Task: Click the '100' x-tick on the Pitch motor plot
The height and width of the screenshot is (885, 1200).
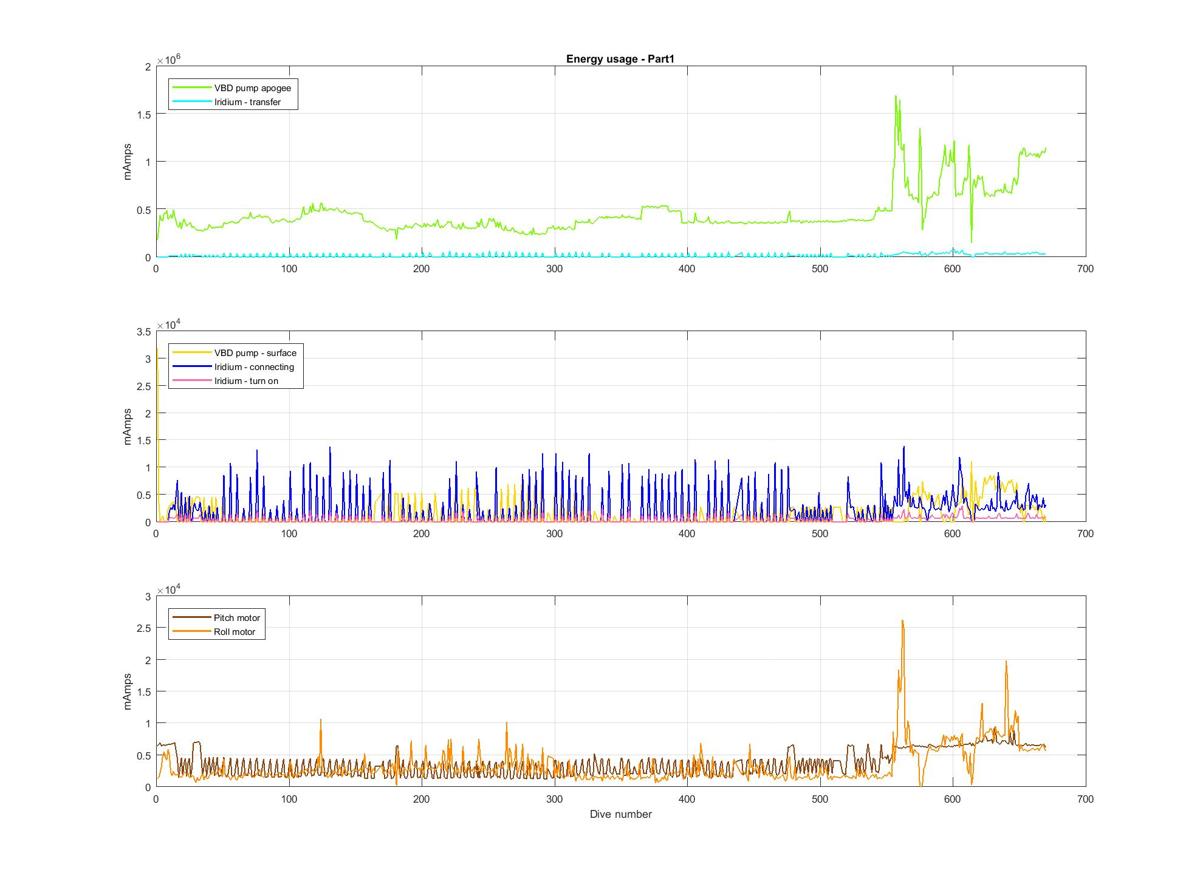Action: click(289, 799)
